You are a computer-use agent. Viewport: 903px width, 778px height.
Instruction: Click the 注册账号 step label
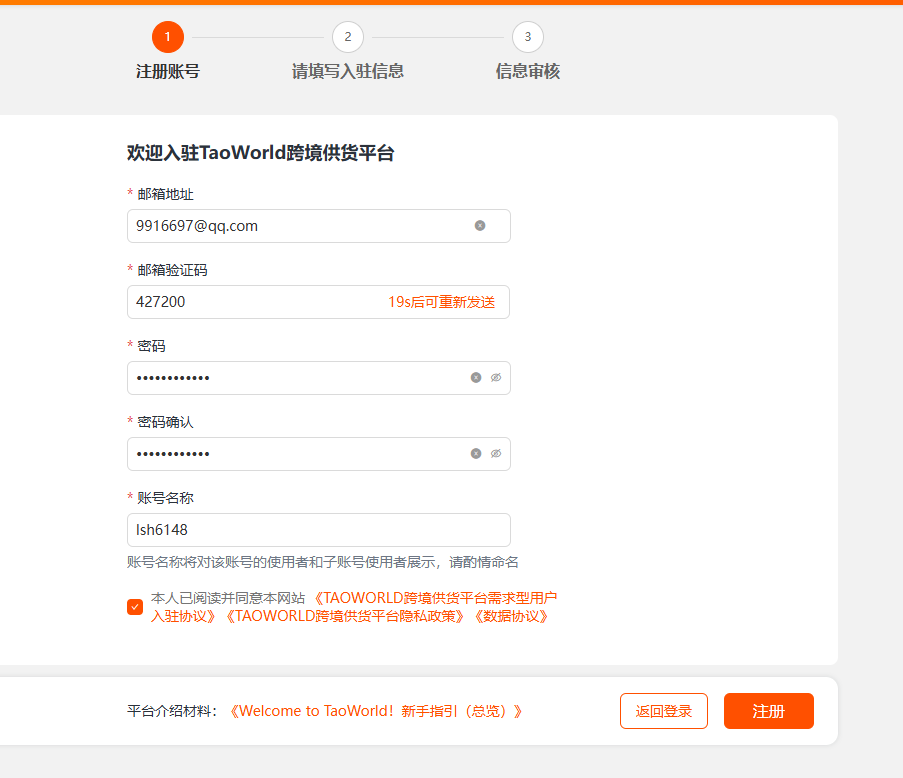click(x=168, y=71)
